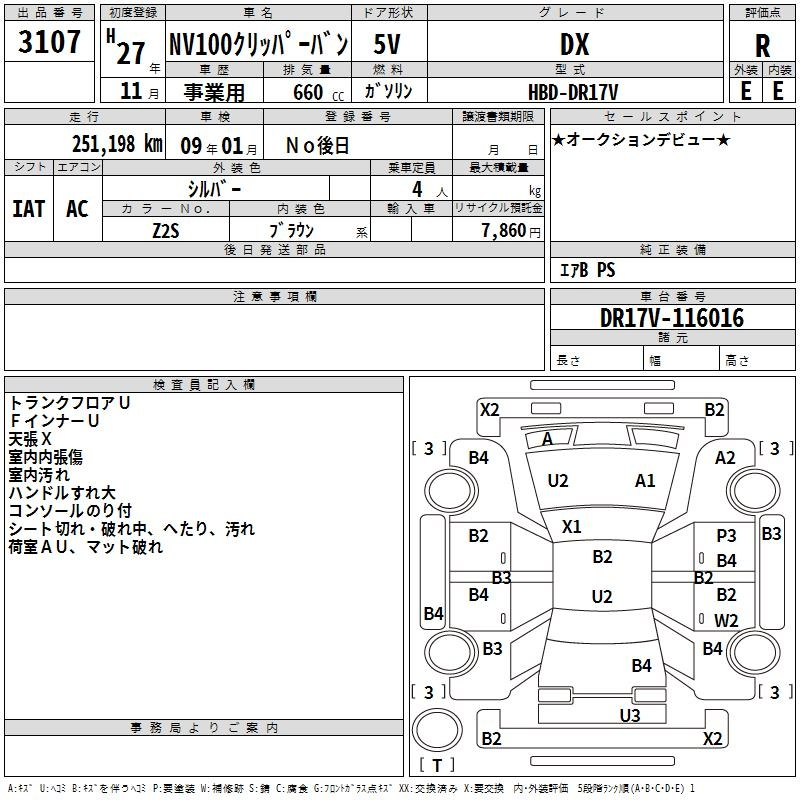800x800 pixels.
Task: Click inspector note ハンドルすれ大
Action: [62, 492]
